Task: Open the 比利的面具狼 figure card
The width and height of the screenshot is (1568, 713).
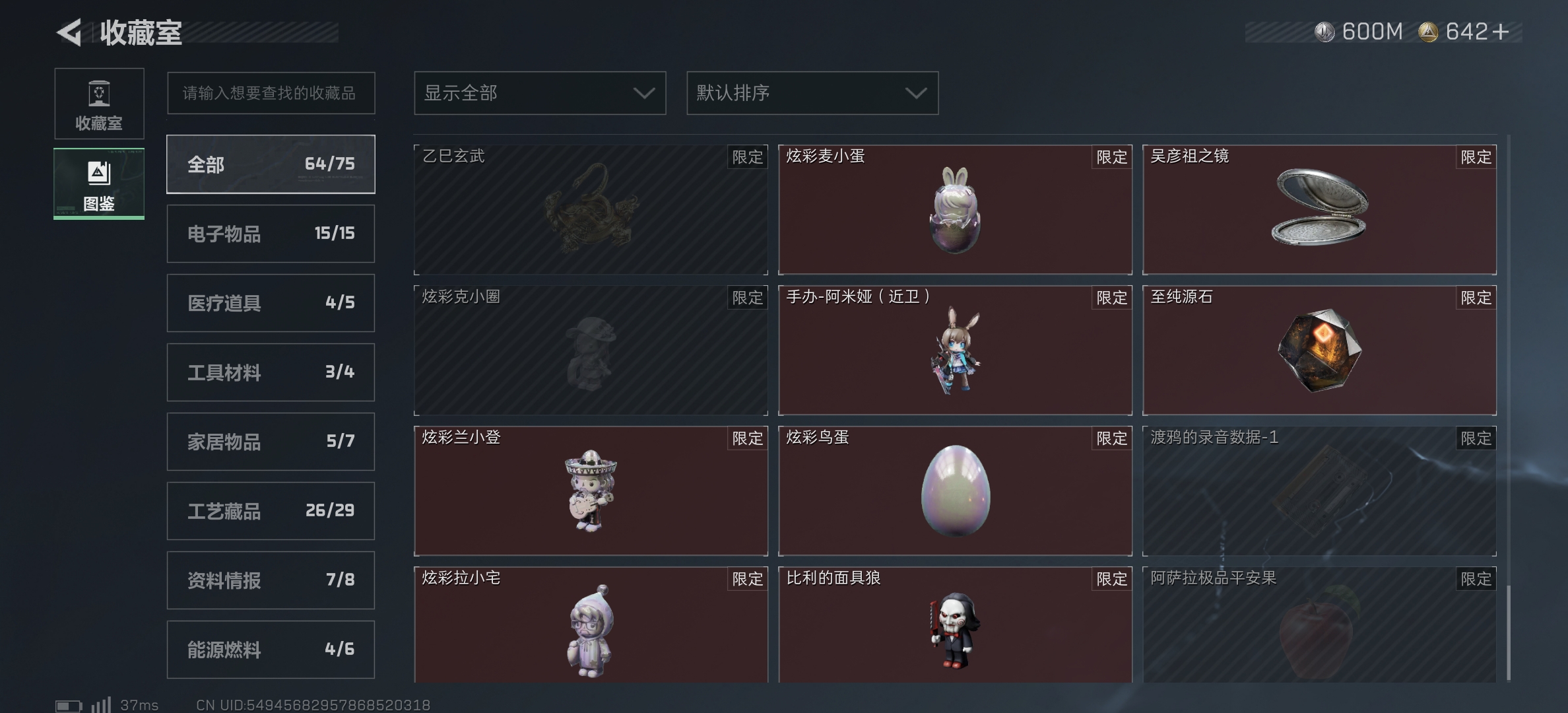Action: click(955, 625)
